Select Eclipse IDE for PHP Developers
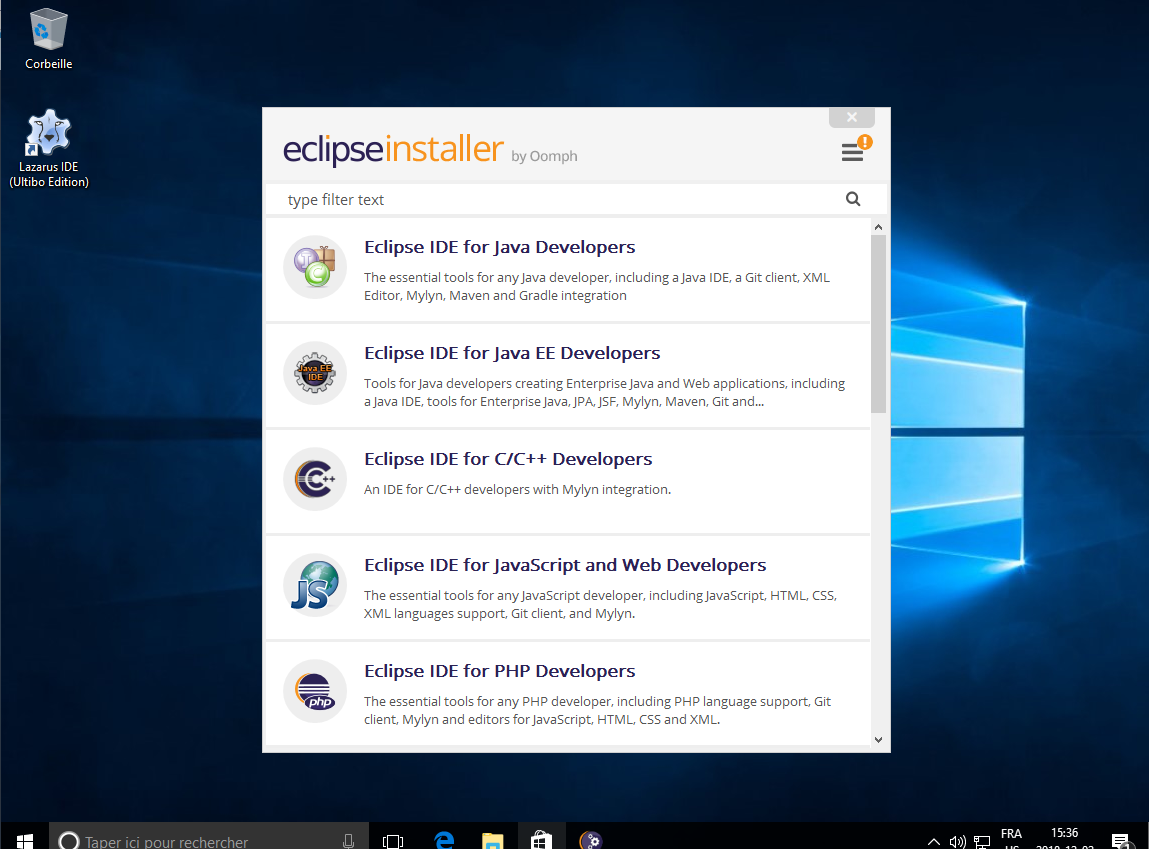 pyautogui.click(x=499, y=671)
